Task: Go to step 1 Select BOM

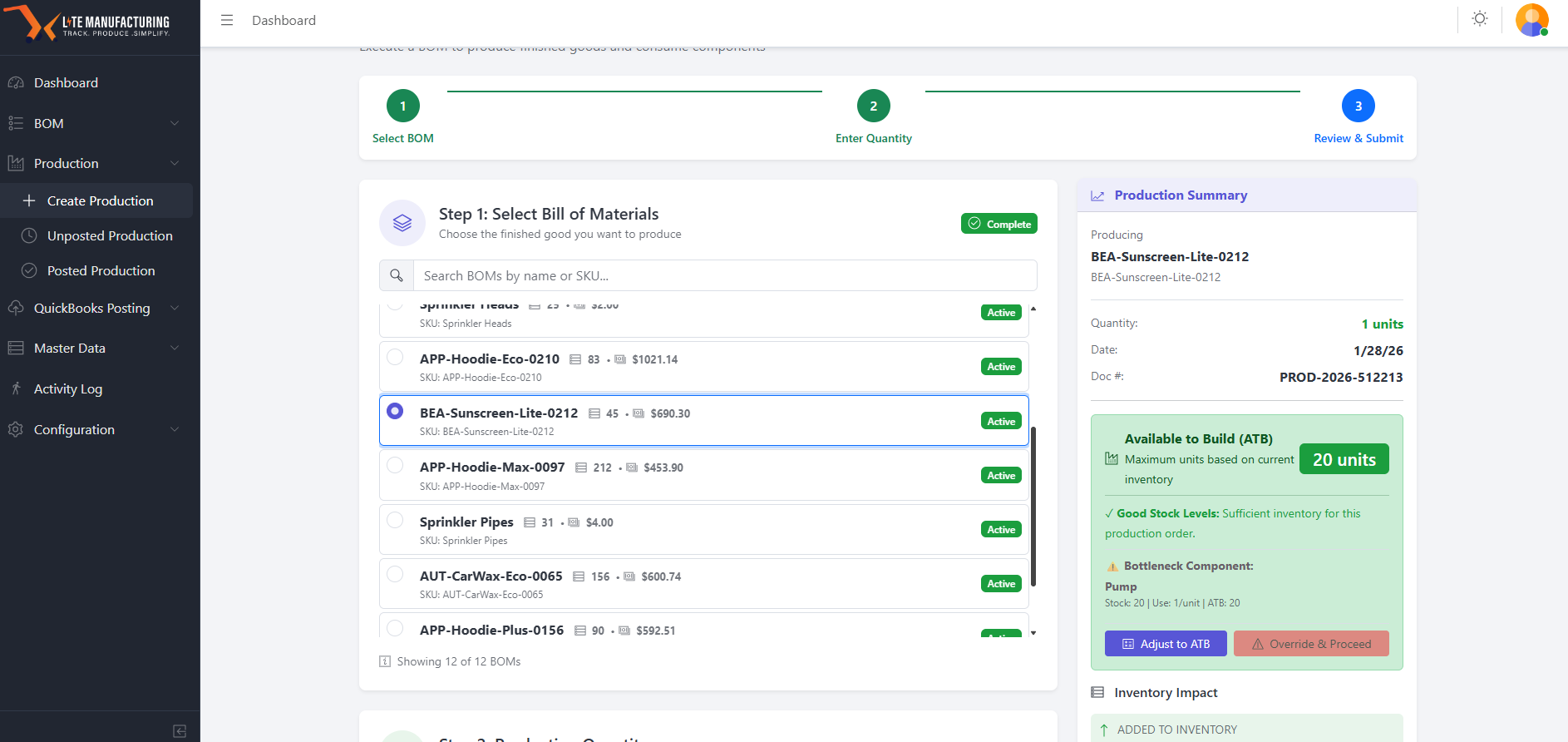Action: point(403,106)
